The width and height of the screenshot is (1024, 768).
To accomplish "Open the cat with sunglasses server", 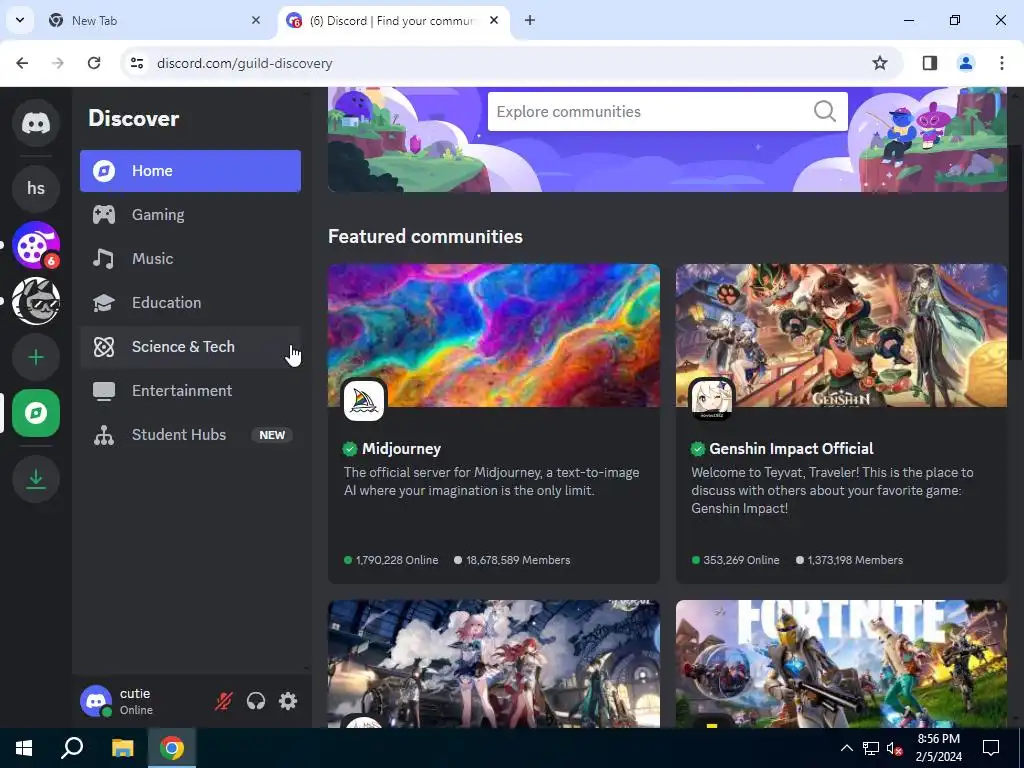I will (36, 301).
